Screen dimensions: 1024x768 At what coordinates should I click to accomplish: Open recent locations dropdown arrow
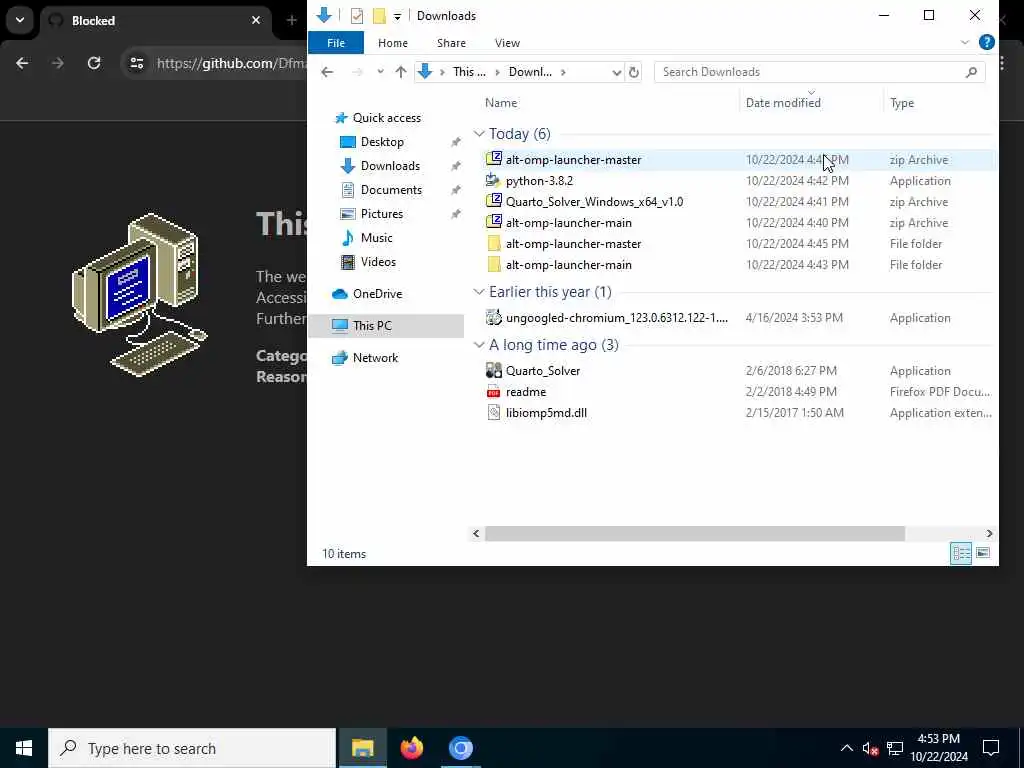[x=380, y=72]
